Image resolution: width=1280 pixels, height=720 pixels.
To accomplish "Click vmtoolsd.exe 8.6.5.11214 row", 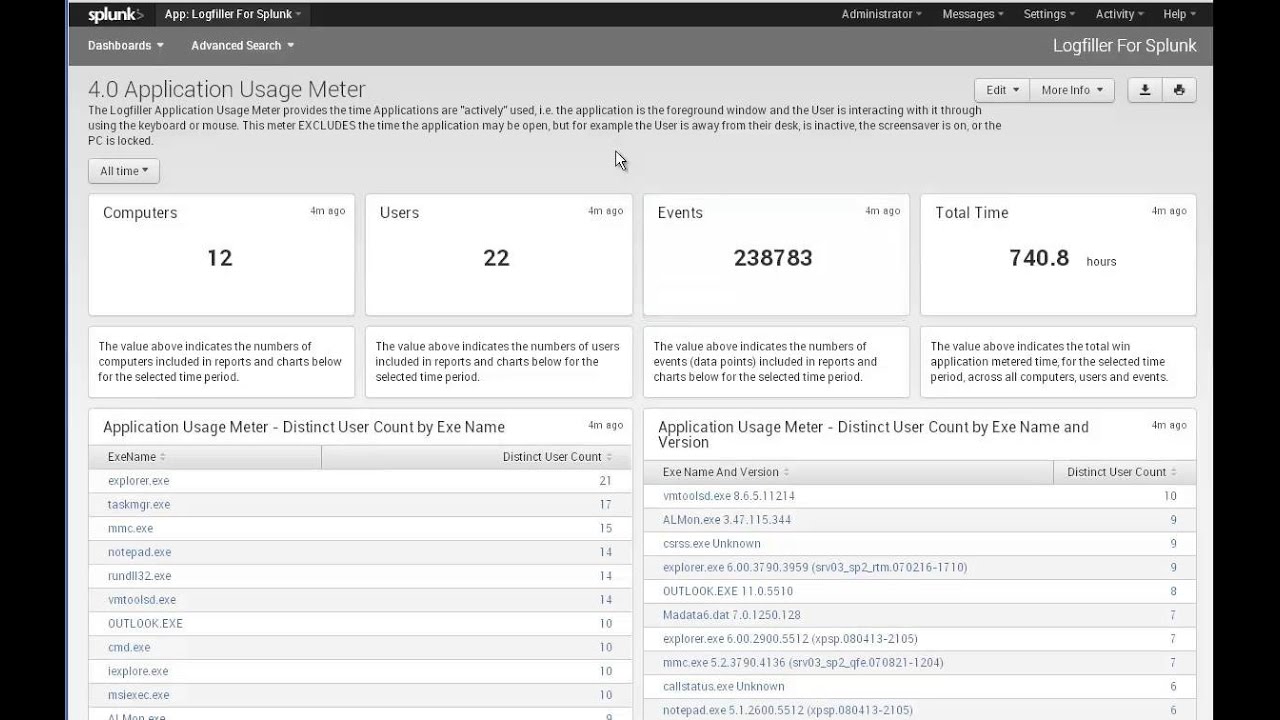I will coord(920,496).
